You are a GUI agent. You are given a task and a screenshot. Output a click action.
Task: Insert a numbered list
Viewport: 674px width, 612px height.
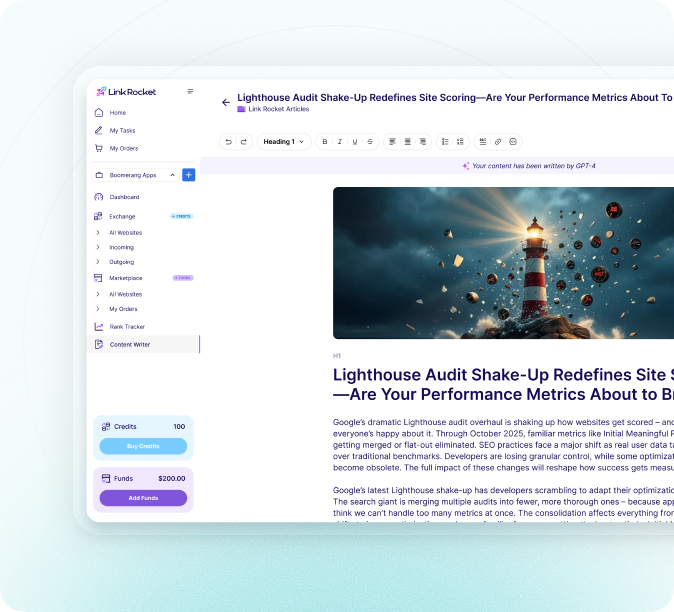pyautogui.click(x=445, y=142)
